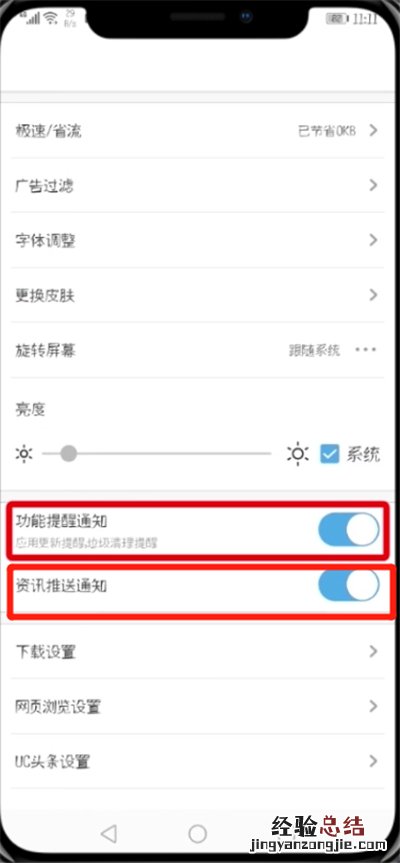The width and height of the screenshot is (400, 863).
Task: Tap the low brightness sun icon
Action: click(24, 454)
